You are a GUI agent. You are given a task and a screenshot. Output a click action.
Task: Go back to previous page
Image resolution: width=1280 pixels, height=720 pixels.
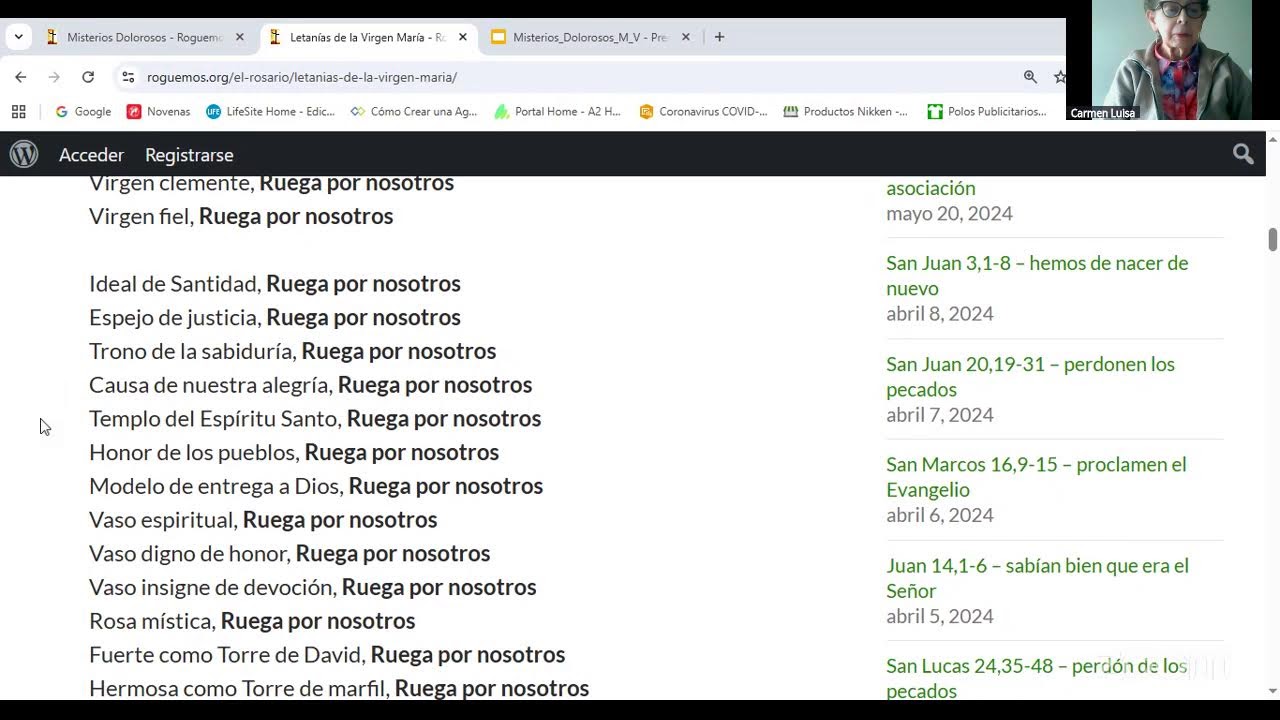click(21, 77)
